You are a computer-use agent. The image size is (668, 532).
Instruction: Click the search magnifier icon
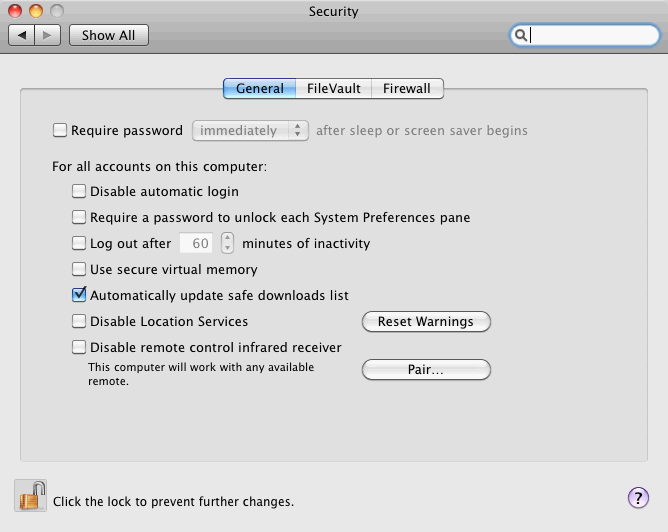click(521, 35)
